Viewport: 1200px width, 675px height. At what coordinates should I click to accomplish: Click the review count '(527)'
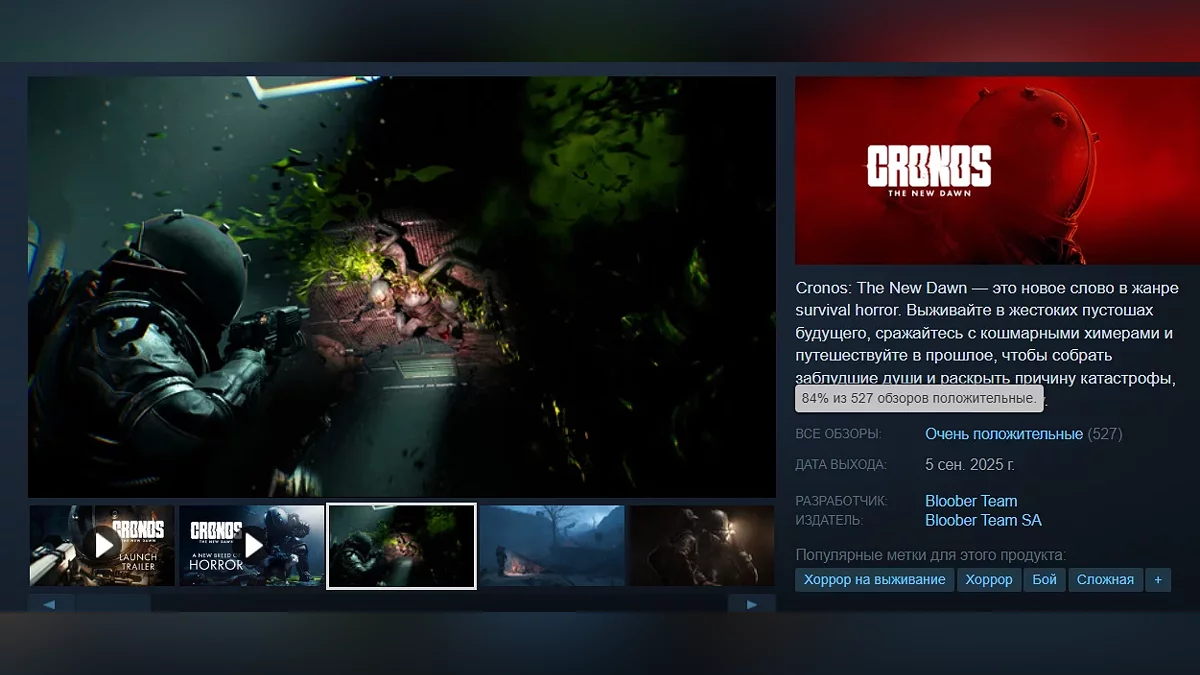coord(1105,434)
